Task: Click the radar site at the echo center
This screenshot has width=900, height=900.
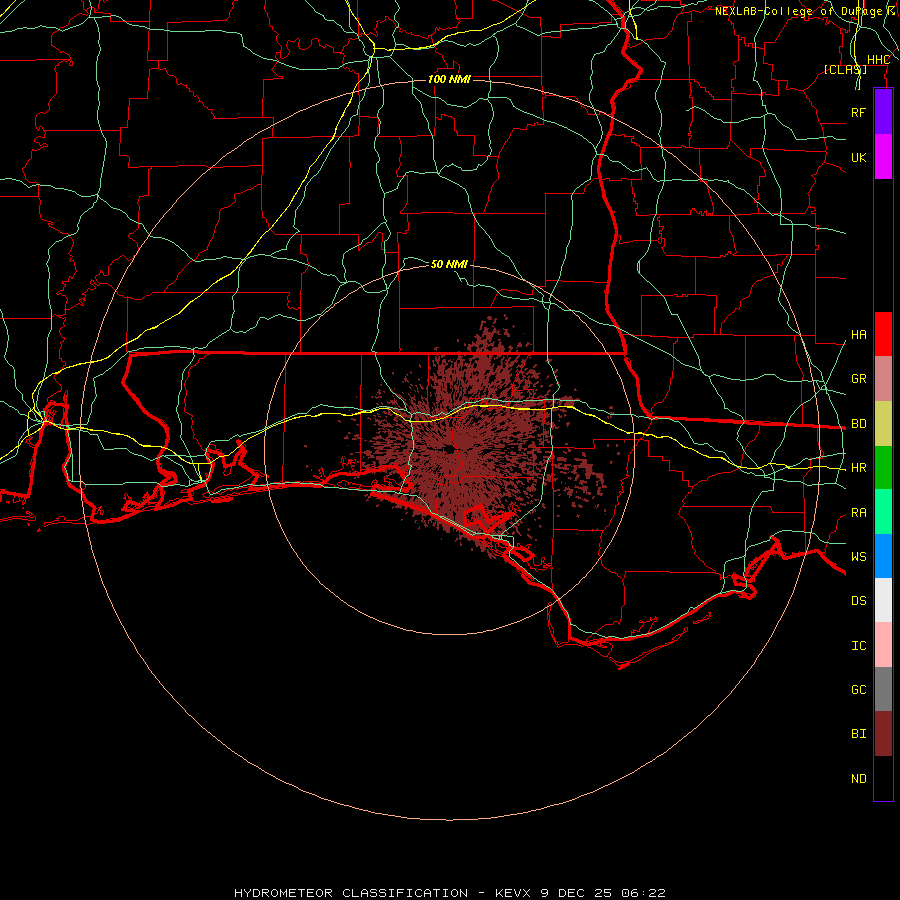Action: pyautogui.click(x=449, y=449)
